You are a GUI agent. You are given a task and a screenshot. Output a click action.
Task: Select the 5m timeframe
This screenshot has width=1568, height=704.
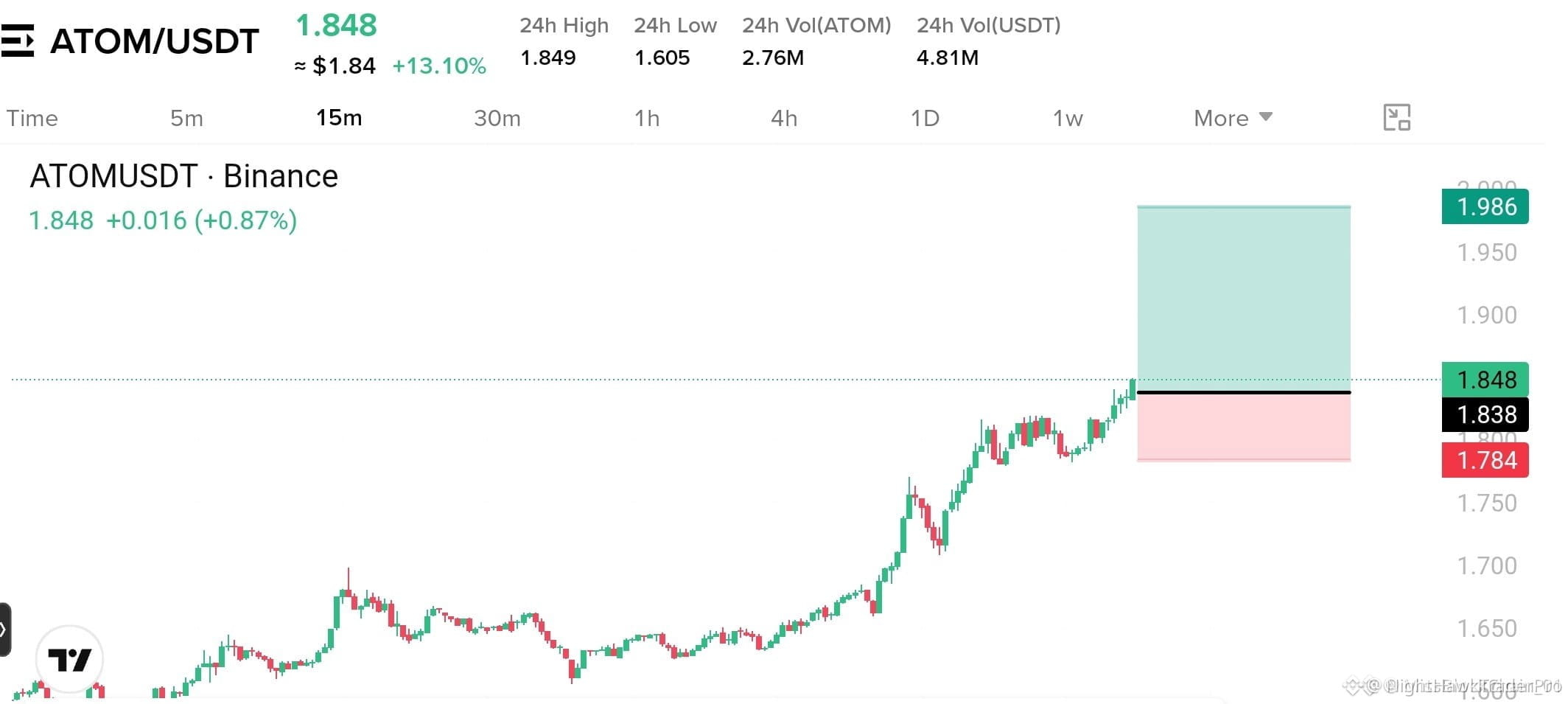click(186, 118)
